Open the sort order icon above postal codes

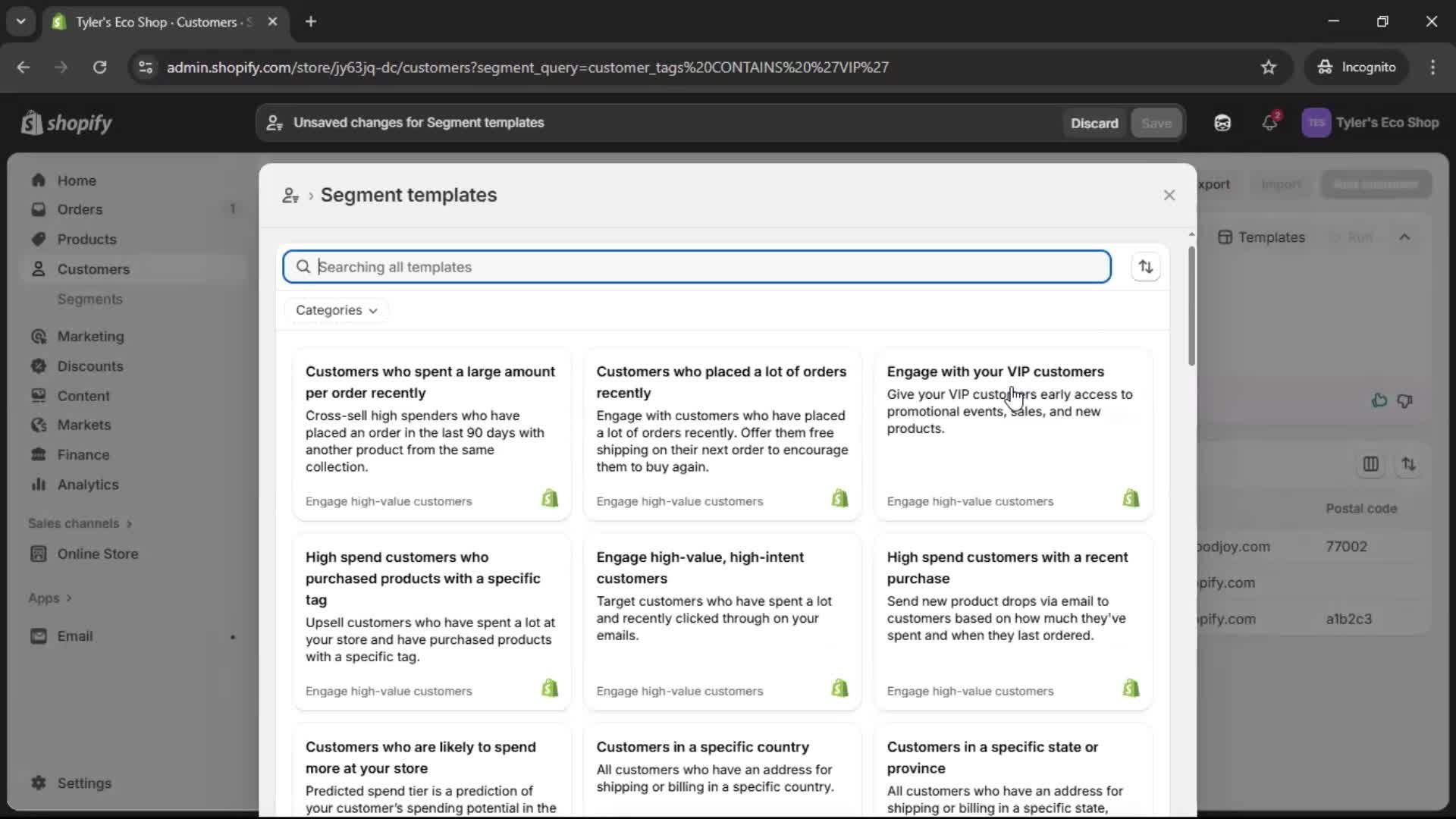[x=1409, y=464]
